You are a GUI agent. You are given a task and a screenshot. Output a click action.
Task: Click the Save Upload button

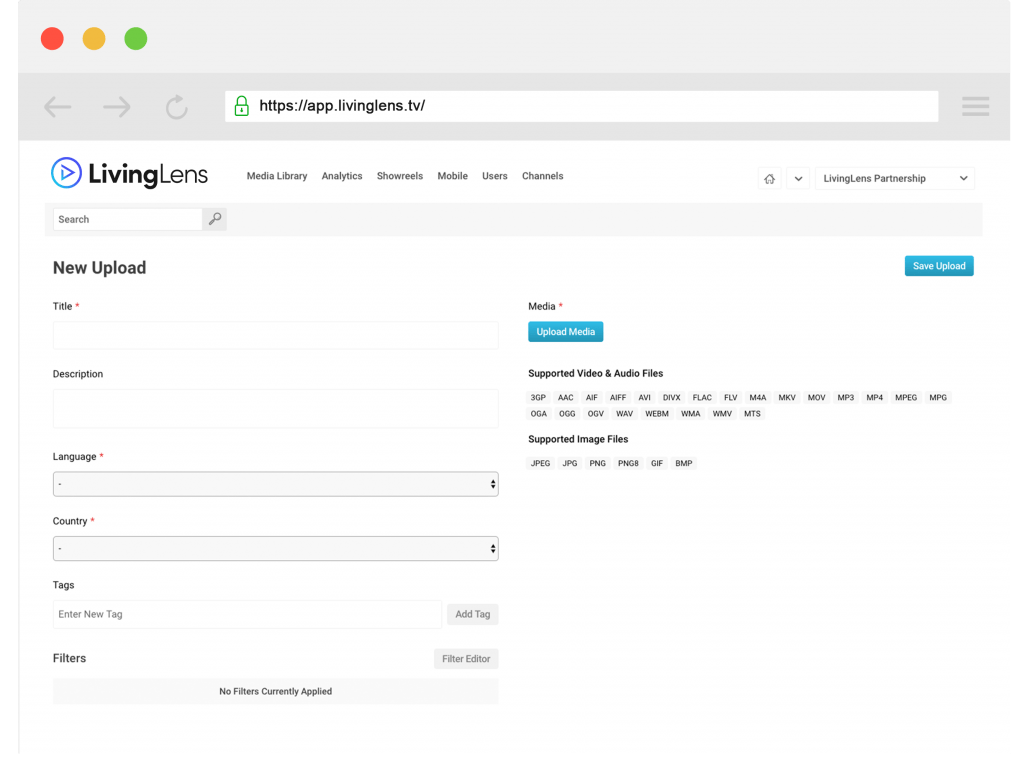[x=938, y=266]
